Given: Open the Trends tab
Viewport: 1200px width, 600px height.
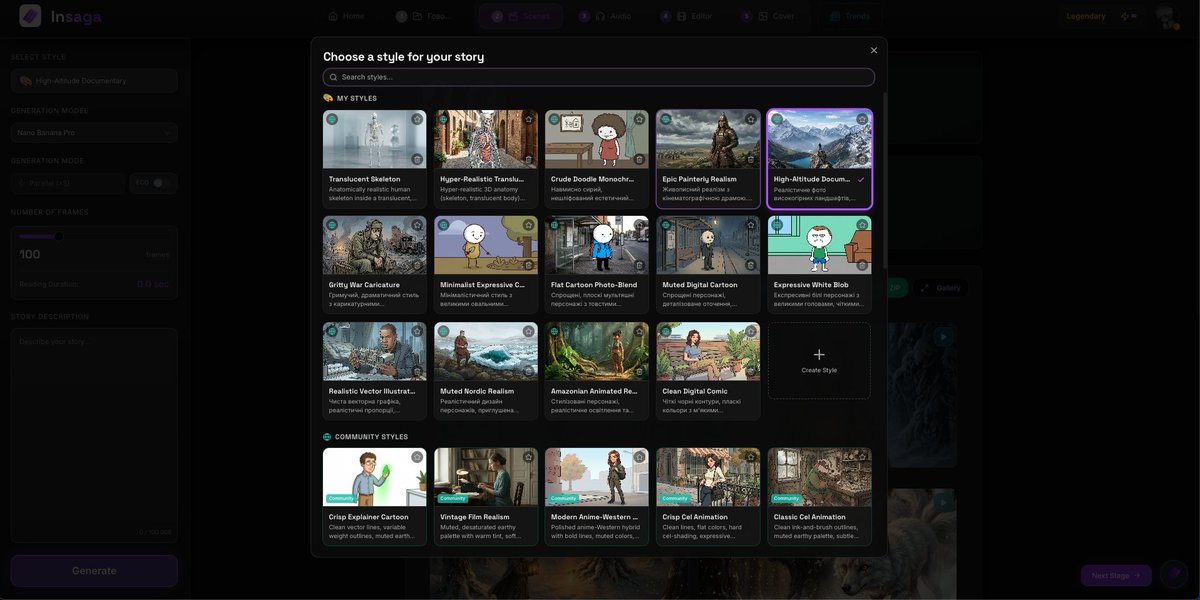Looking at the screenshot, I should 850,16.
